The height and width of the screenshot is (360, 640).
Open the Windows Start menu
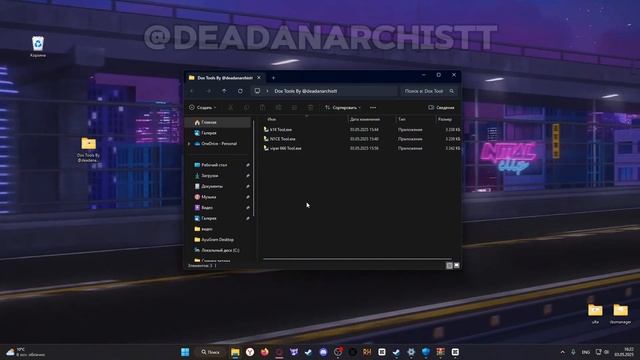pyautogui.click(x=185, y=352)
